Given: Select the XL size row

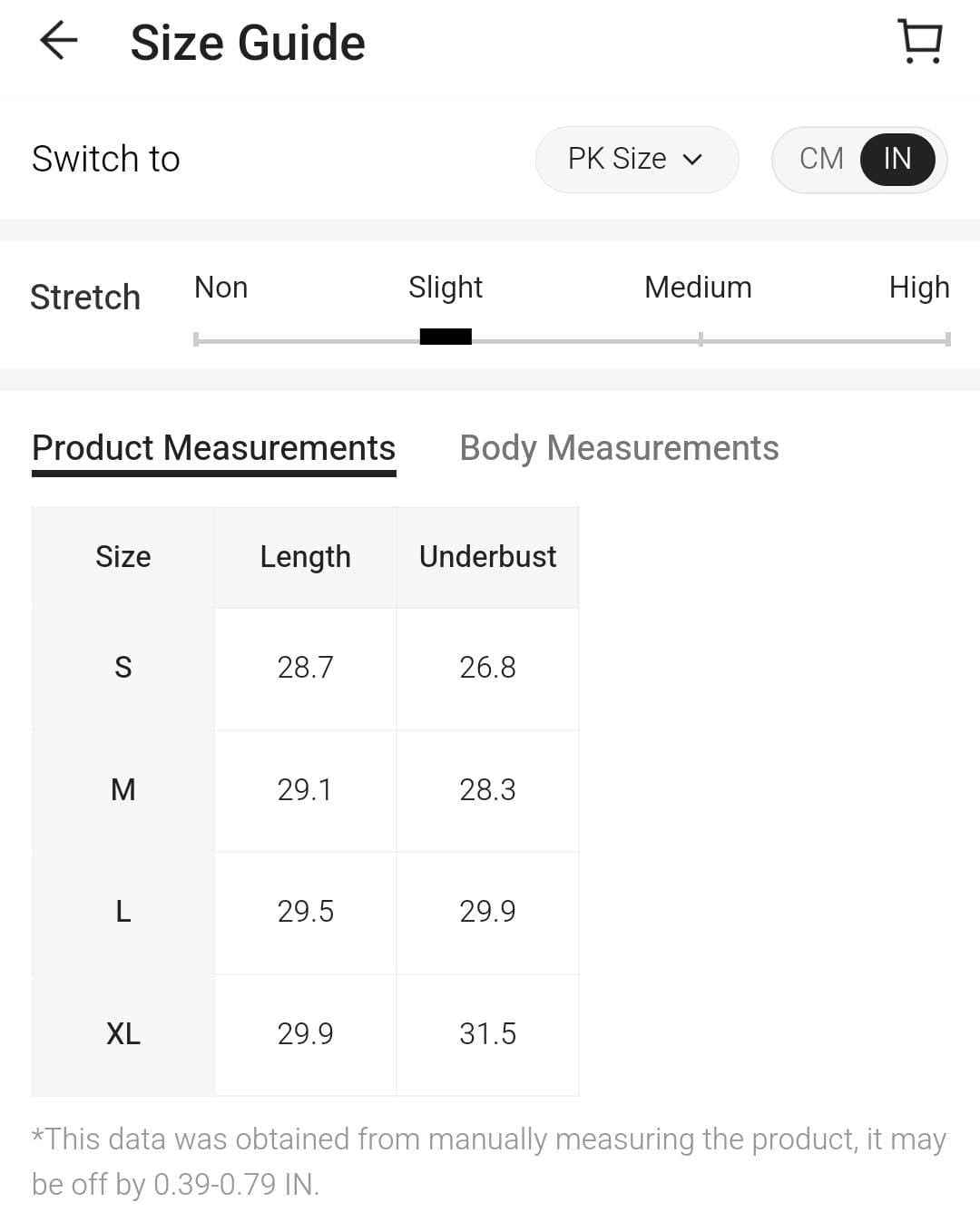Looking at the screenshot, I should tap(123, 1034).
